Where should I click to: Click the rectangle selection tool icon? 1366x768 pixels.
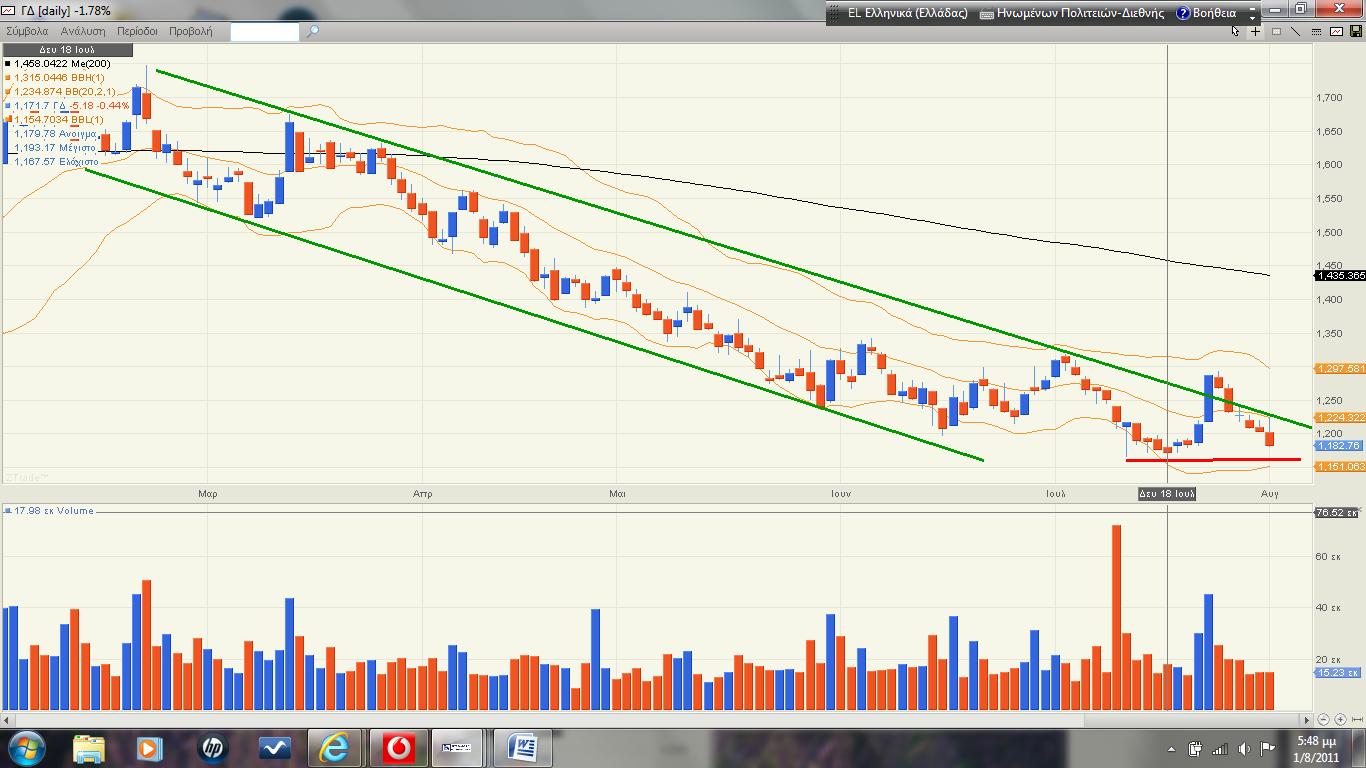1276,31
